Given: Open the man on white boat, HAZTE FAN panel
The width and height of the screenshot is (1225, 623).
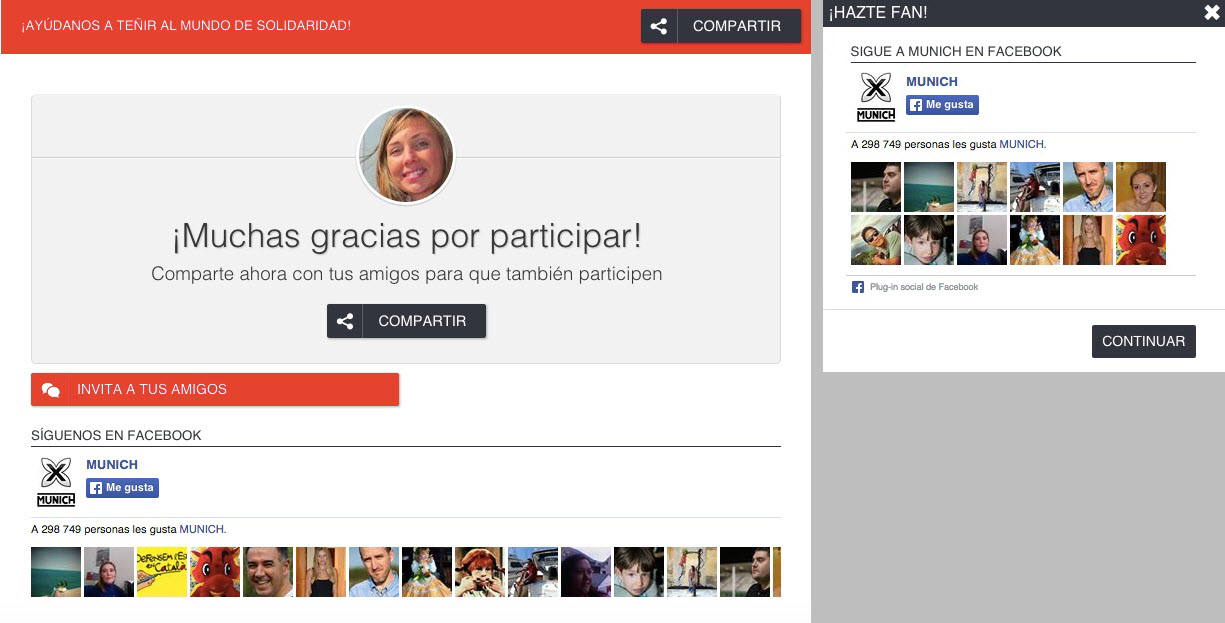Looking at the screenshot, I should (1035, 187).
